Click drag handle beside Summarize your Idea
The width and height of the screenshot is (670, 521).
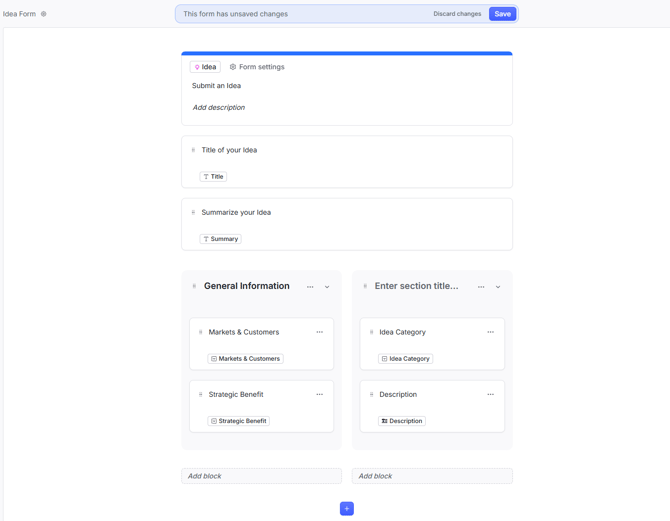[x=194, y=213]
